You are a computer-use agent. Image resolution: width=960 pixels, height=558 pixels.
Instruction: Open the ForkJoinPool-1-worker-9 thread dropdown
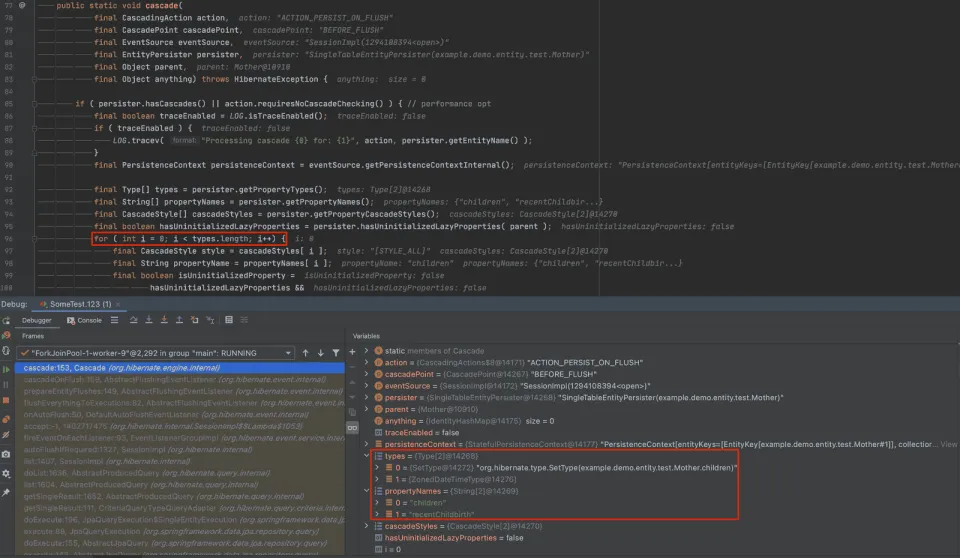coord(156,353)
